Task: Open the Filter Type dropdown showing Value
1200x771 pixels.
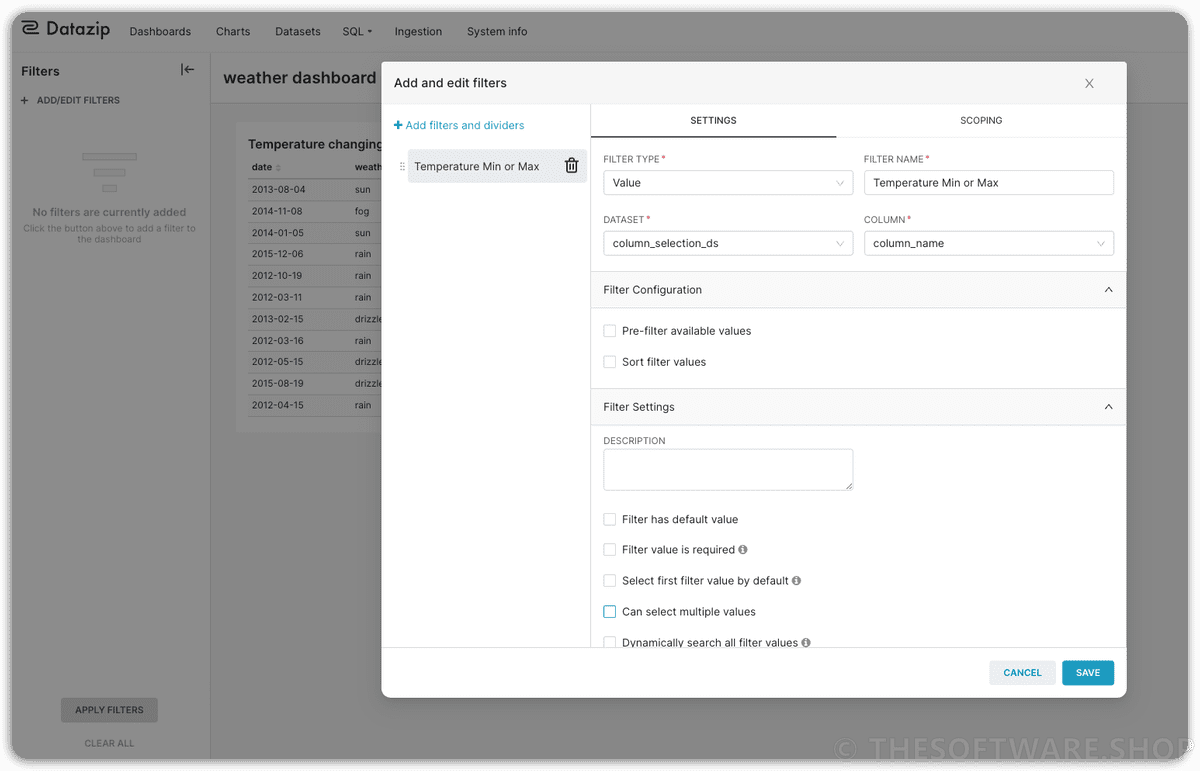Action: (728, 183)
